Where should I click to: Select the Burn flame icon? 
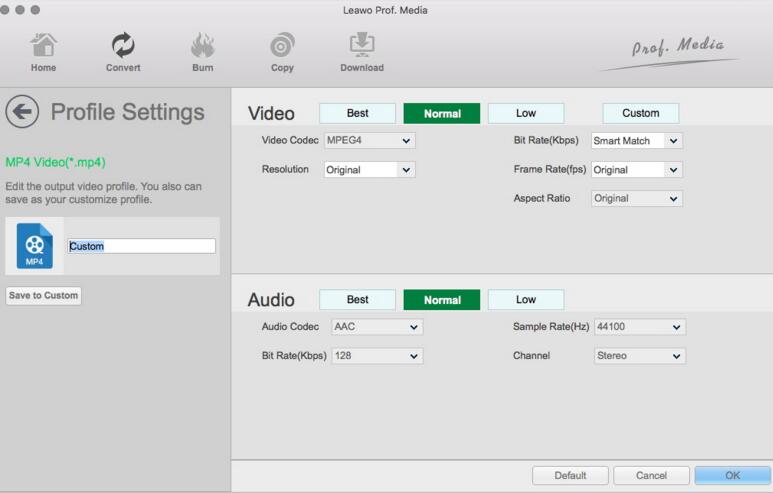click(x=202, y=46)
